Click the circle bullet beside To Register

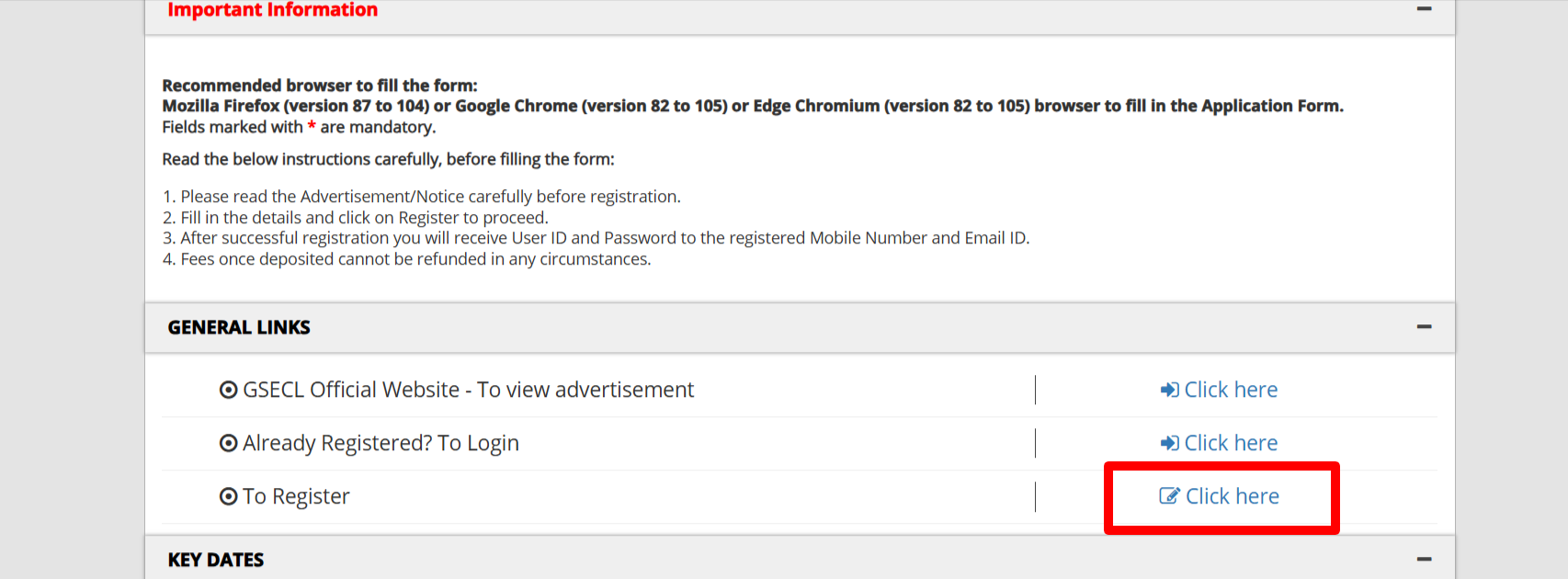228,496
